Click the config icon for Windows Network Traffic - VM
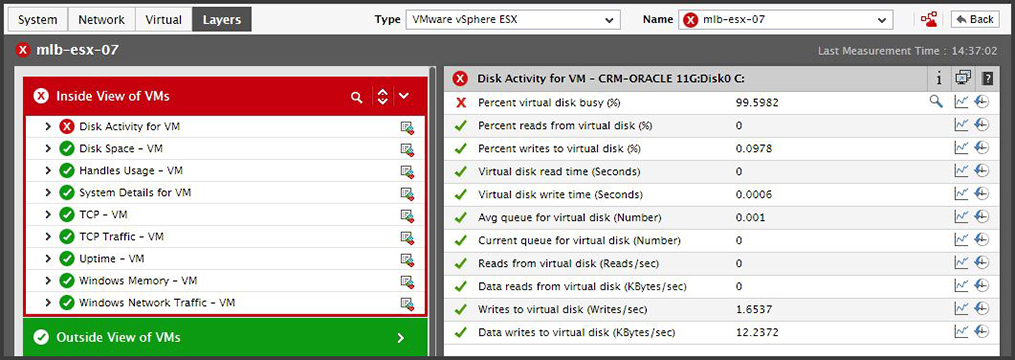This screenshot has width=1015, height=360. pos(407,304)
